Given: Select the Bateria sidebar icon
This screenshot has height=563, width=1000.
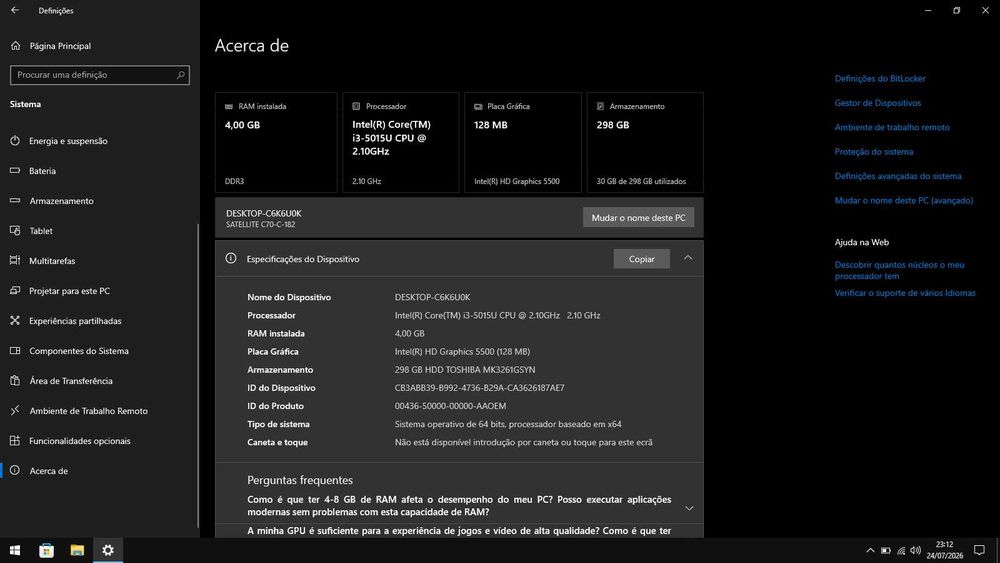Looking at the screenshot, I should tap(15, 171).
